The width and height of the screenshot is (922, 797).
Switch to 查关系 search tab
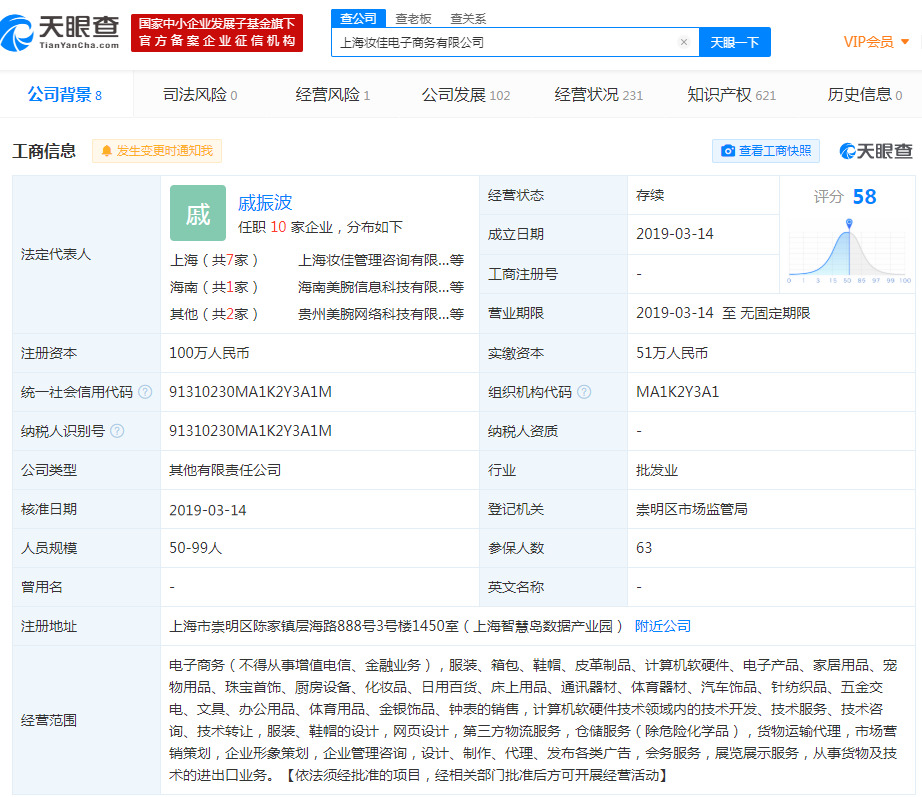pyautogui.click(x=468, y=19)
